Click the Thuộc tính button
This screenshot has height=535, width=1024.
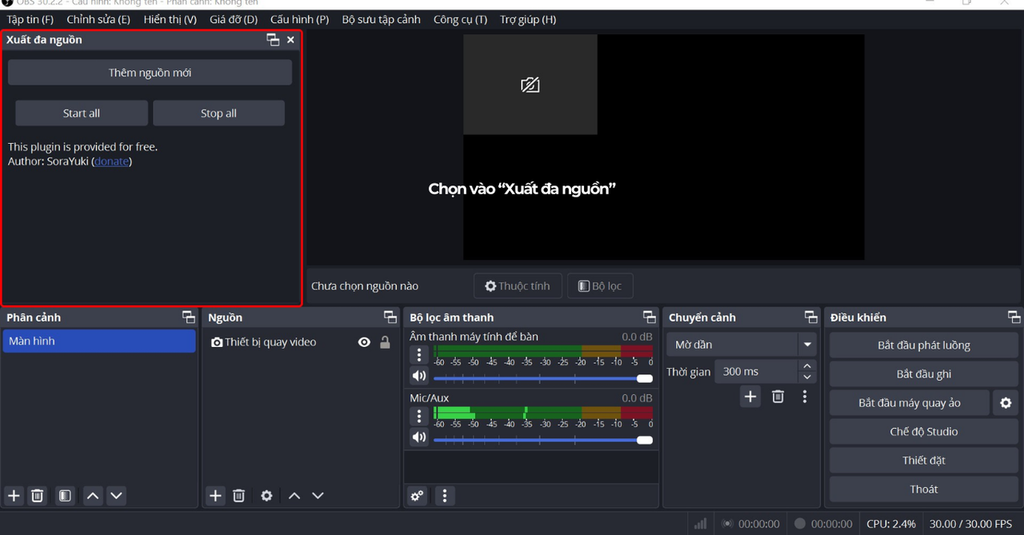point(517,286)
